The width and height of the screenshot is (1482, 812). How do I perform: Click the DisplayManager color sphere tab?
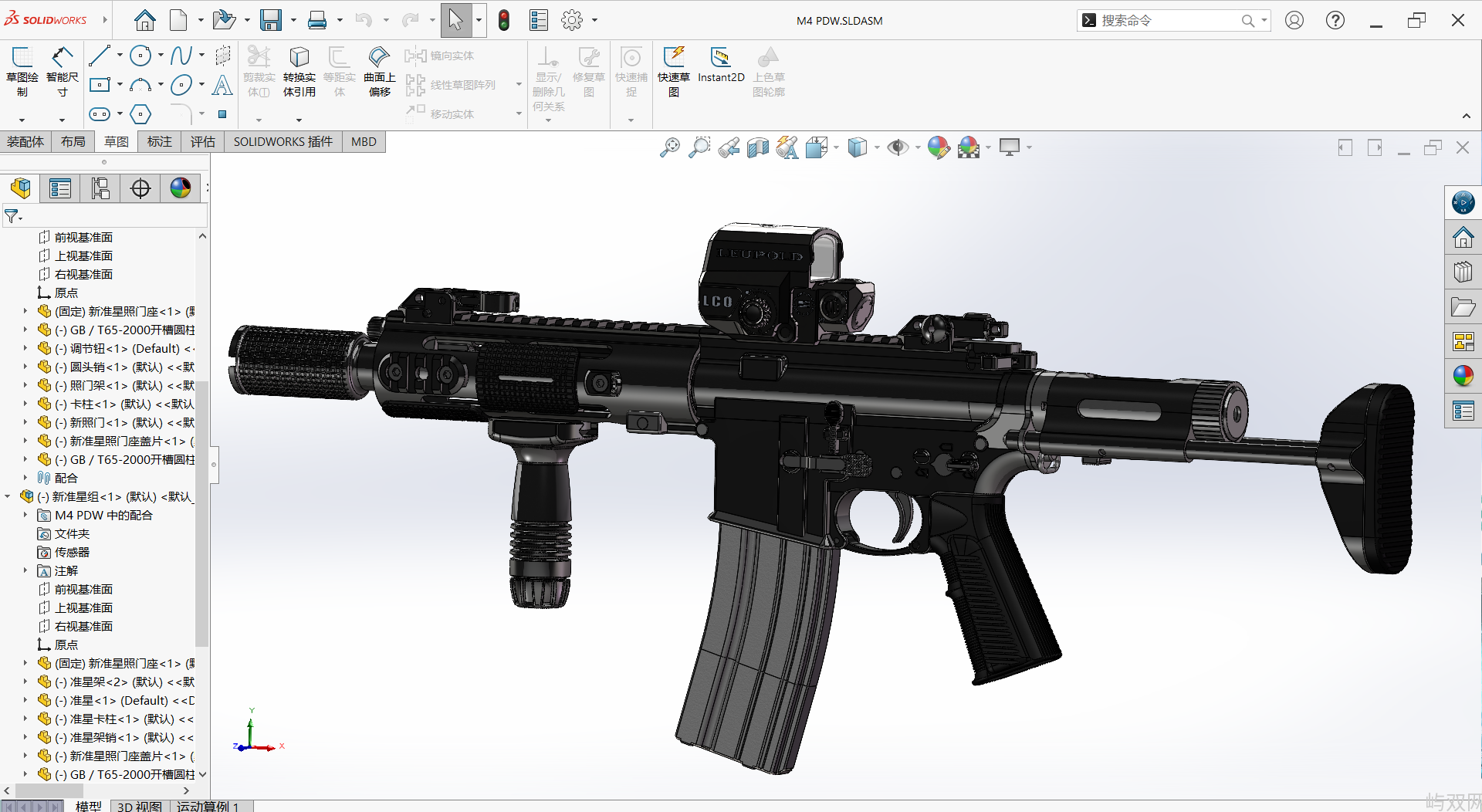coord(181,188)
